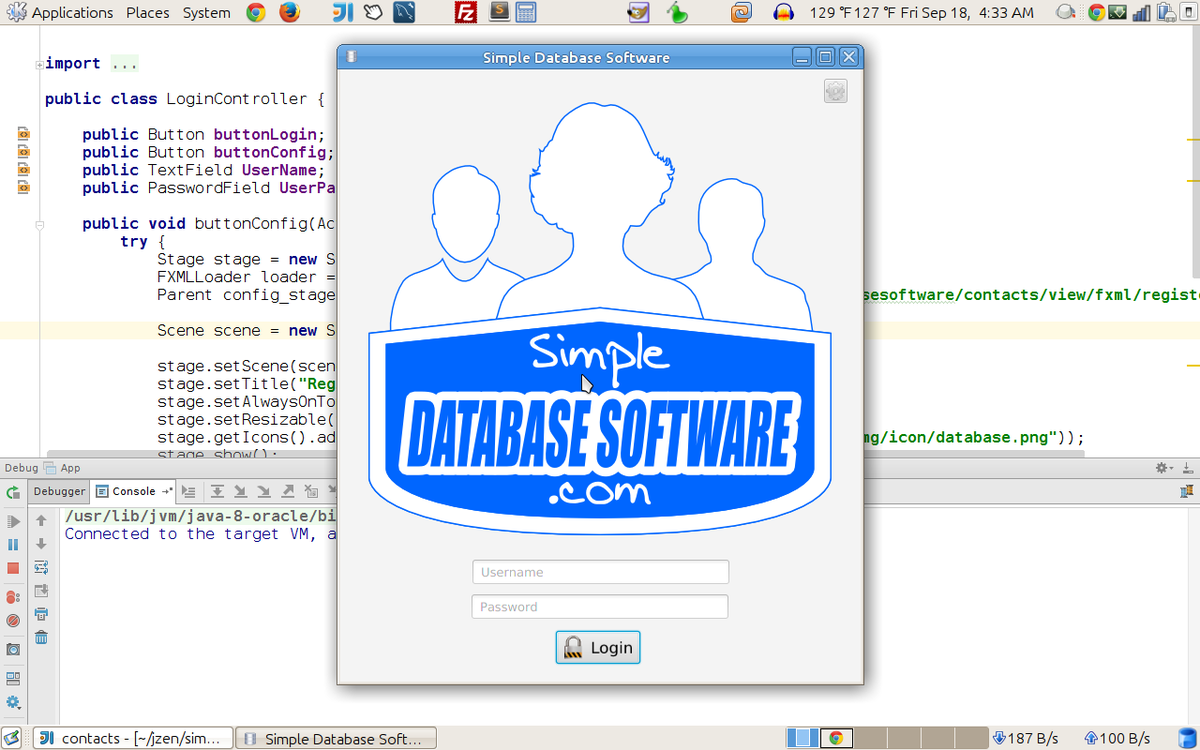The height and width of the screenshot is (750, 1200).
Task: Launch Firefox from top panel
Action: 289,13
